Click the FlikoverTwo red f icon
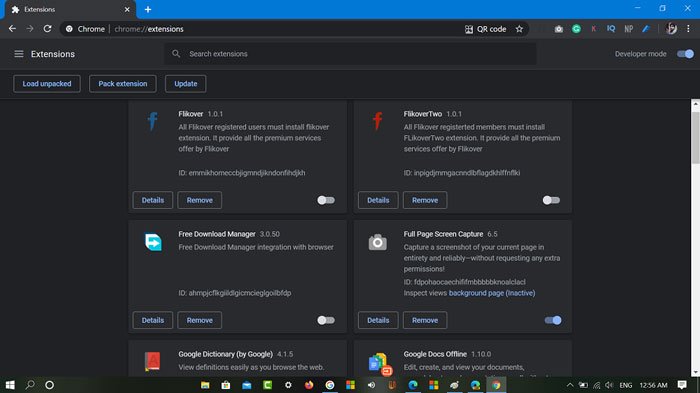The height and width of the screenshot is (393, 700). [378, 121]
